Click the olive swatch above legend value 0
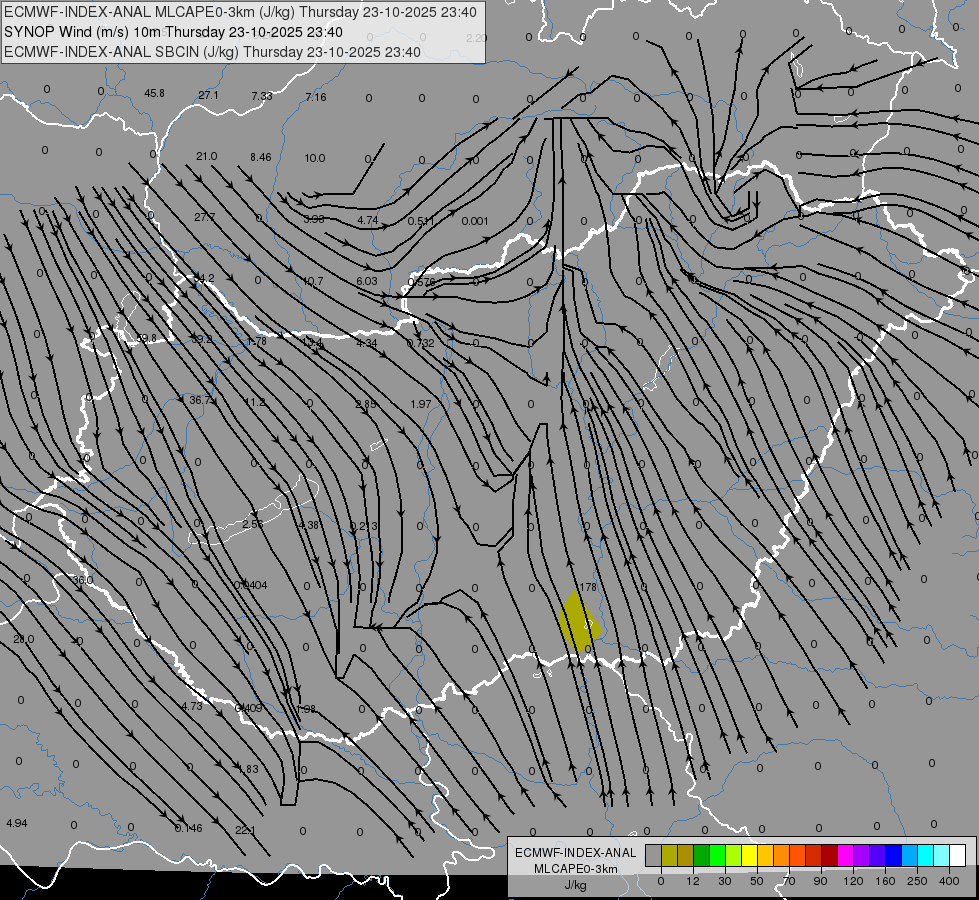Screen dimensions: 979x900 pos(669,855)
